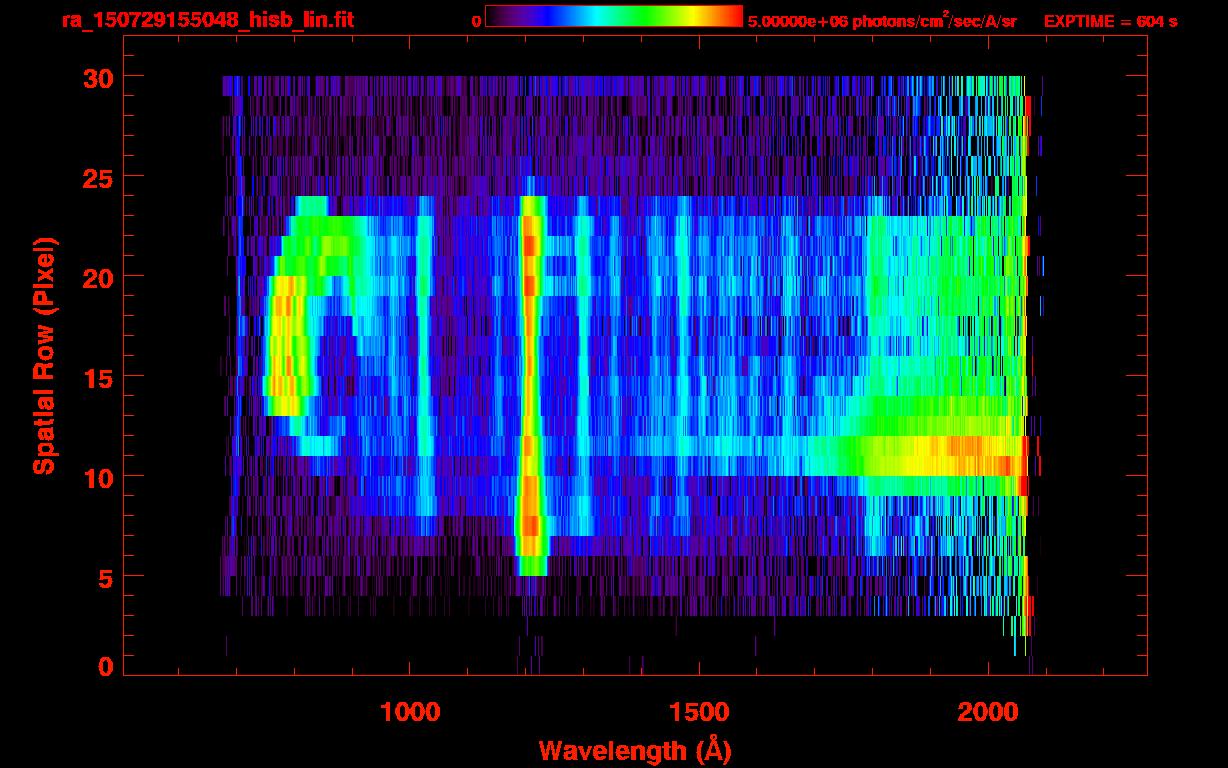Screen dimensions: 1228x768
Task: Click the bright vertical emission line near 1216 Å
Action: tap(530, 380)
